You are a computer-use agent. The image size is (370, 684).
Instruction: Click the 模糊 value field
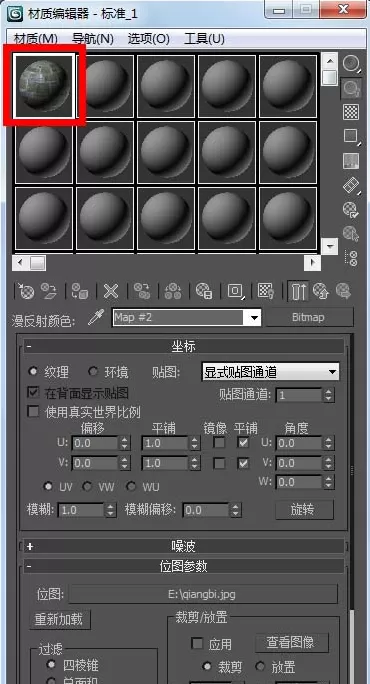81,510
